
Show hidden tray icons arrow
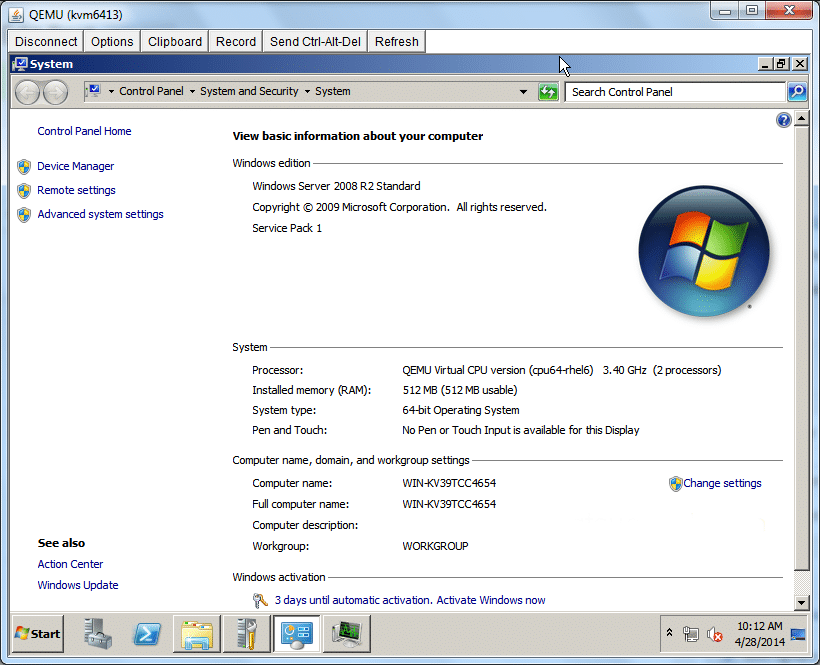pos(669,633)
